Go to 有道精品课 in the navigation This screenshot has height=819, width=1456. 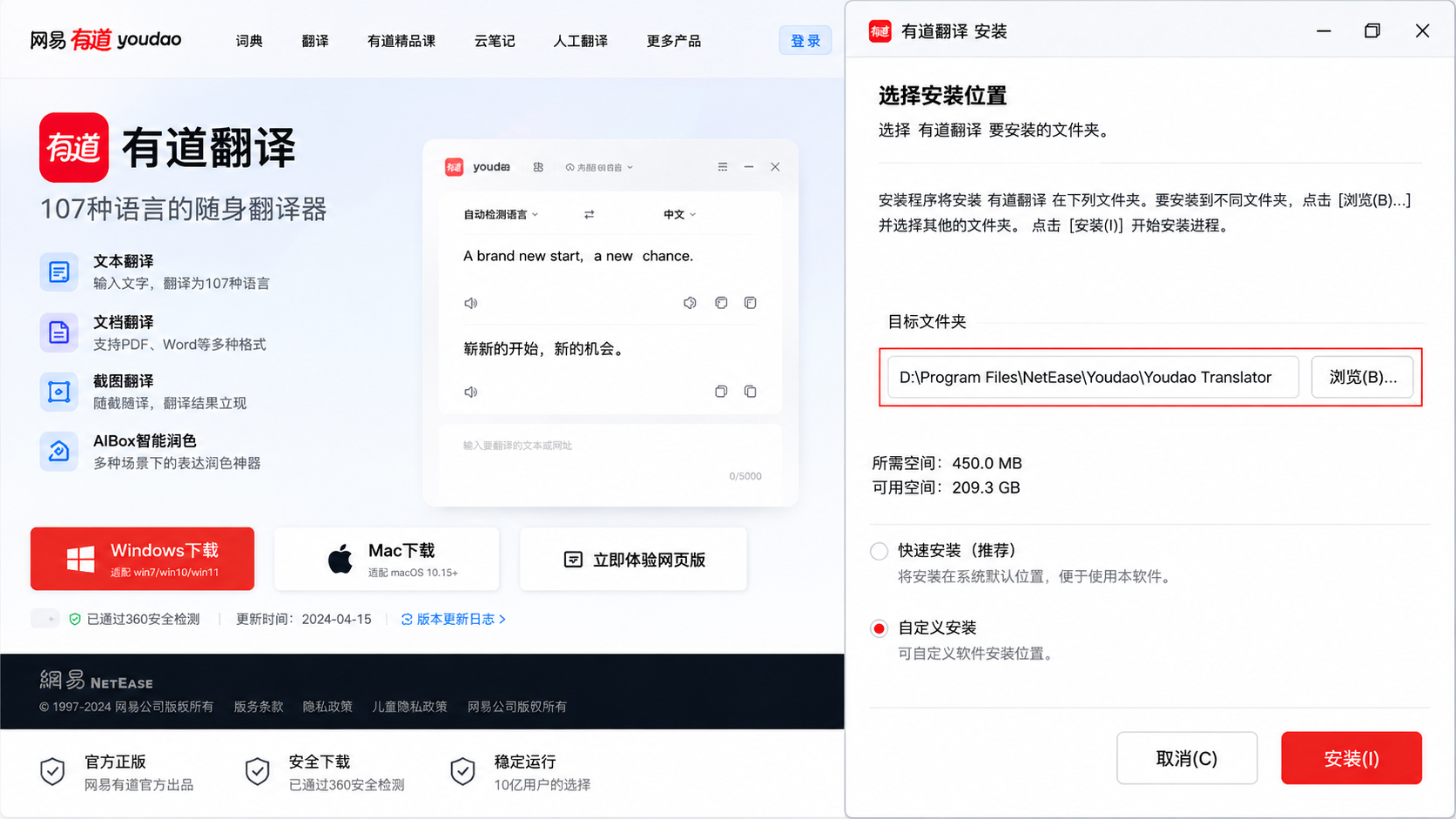[x=401, y=41]
